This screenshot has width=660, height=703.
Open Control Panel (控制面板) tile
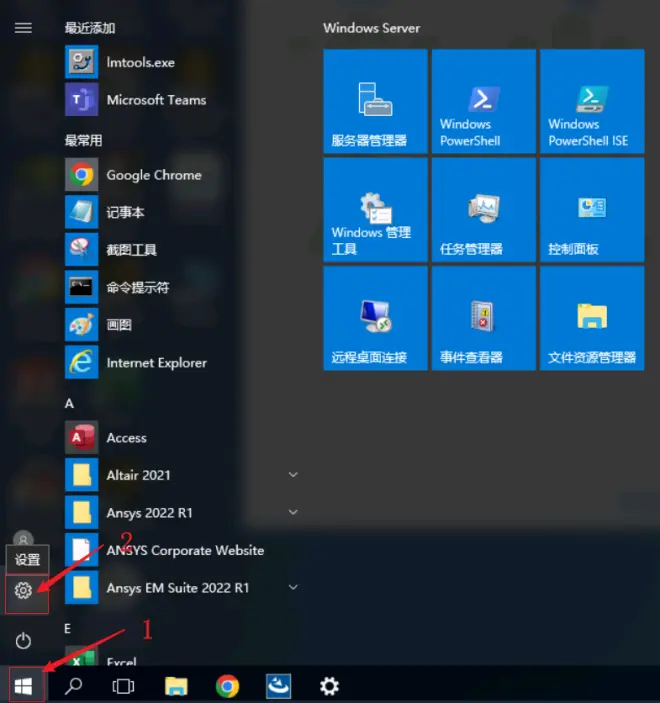(592, 210)
